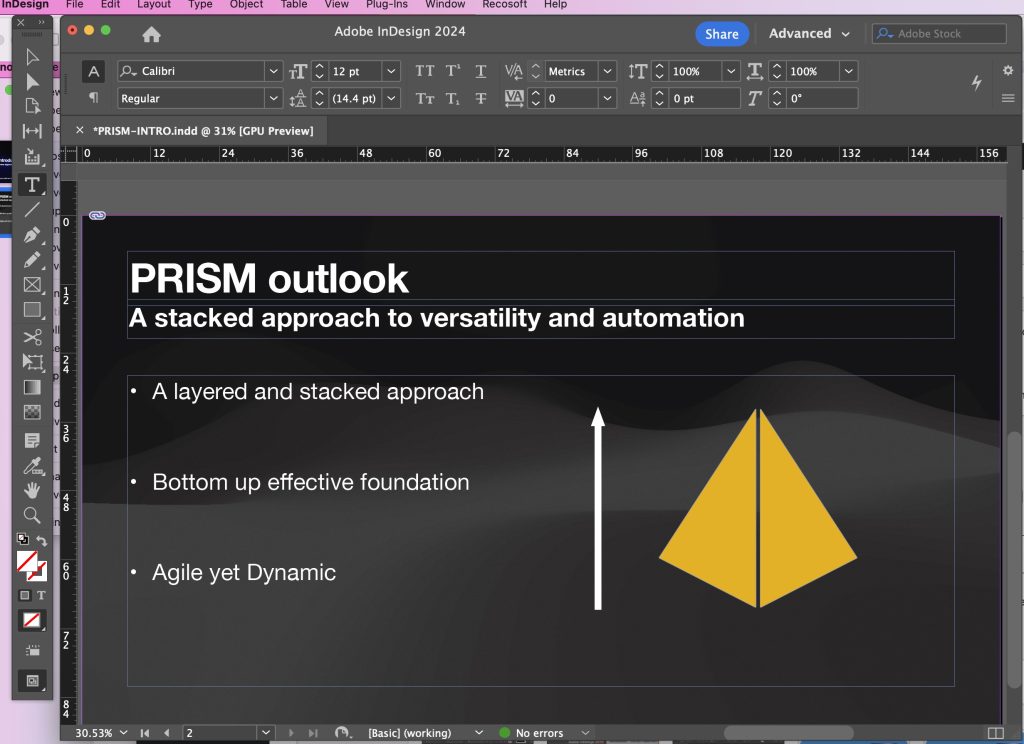This screenshot has width=1024, height=744.
Task: Expand the Metrics kerning dropdown
Action: point(607,71)
